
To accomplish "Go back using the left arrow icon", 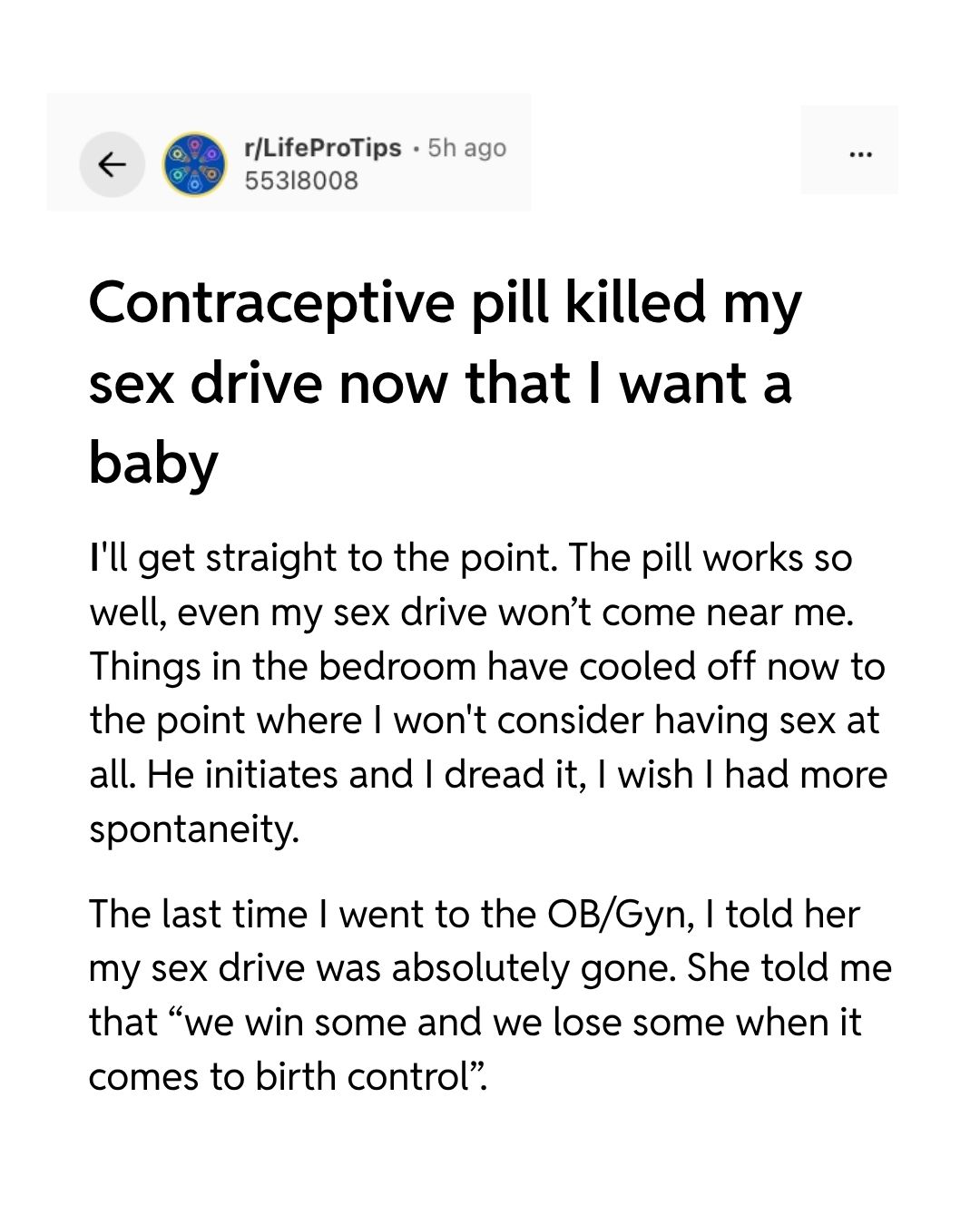I will [x=112, y=165].
